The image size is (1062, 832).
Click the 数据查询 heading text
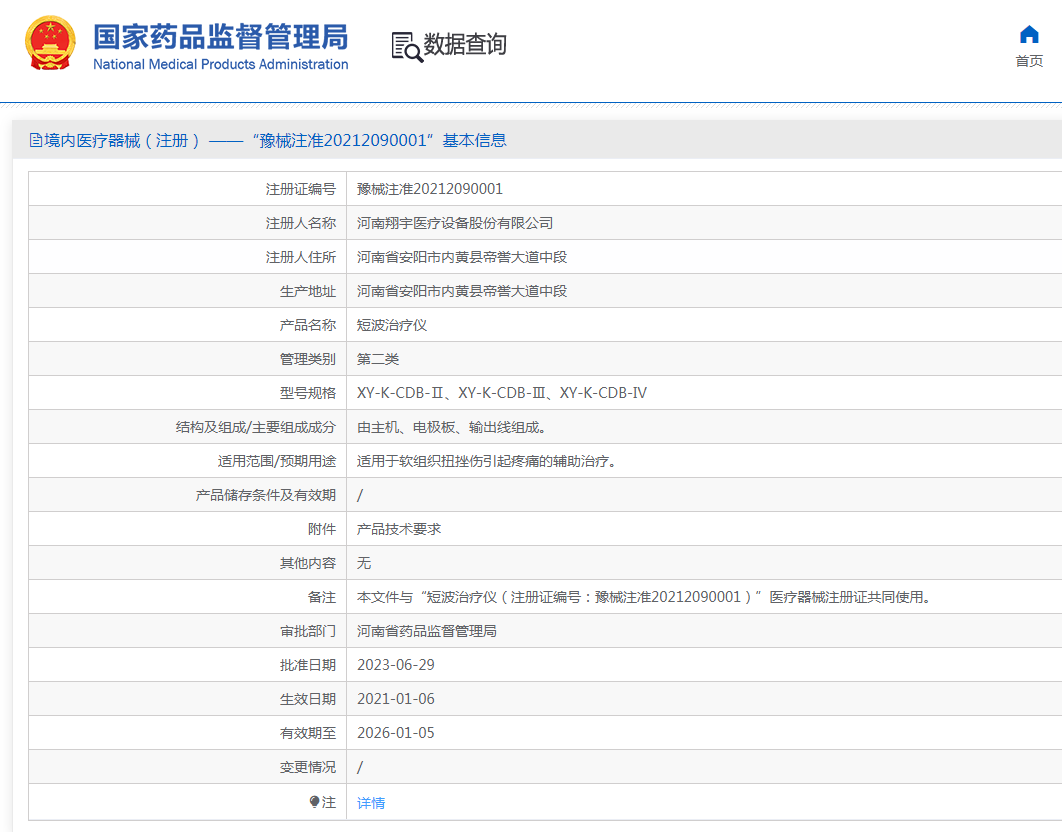[465, 45]
